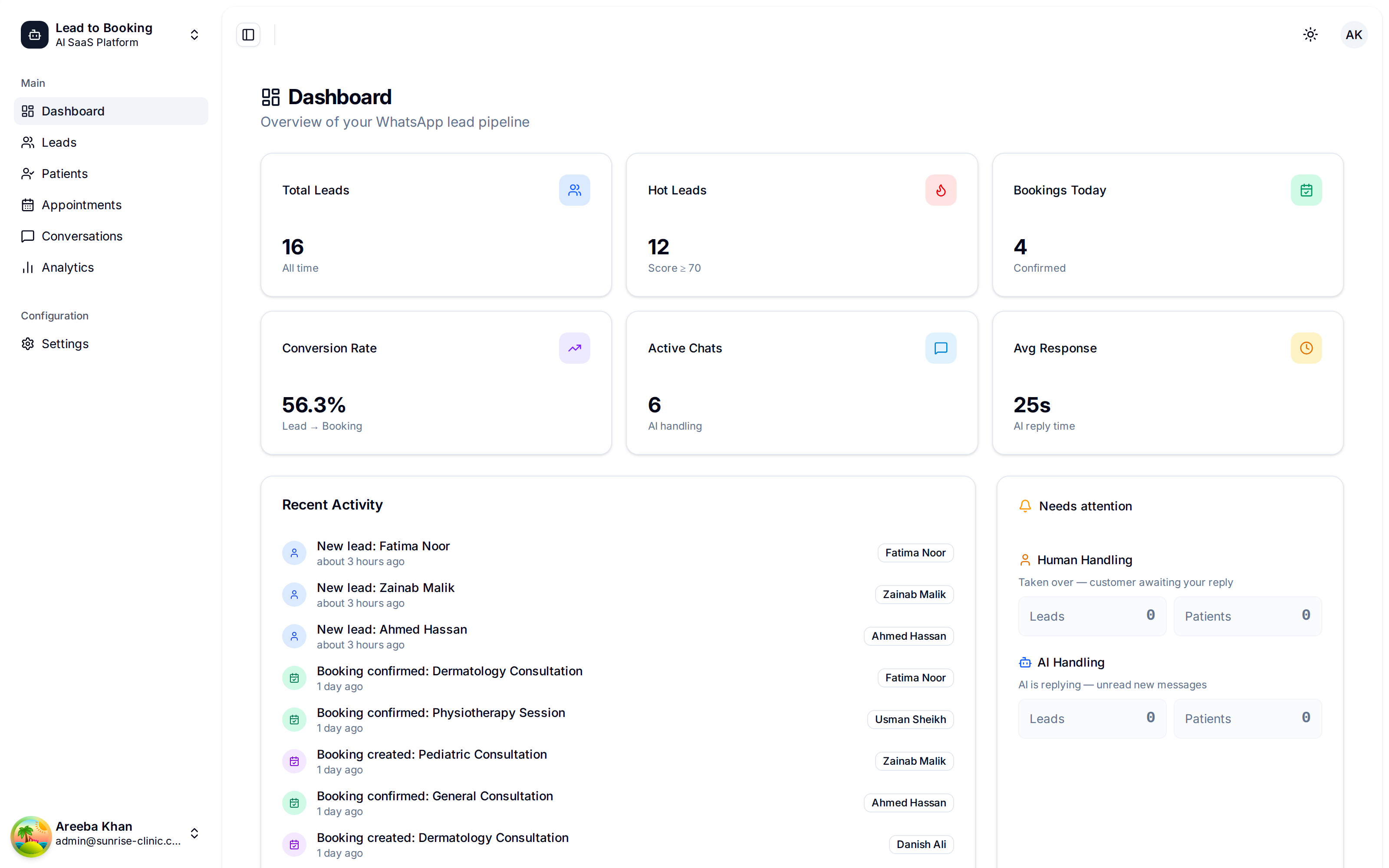The image size is (1389, 868).
Task: Click the Total Leads people icon
Action: pos(575,190)
